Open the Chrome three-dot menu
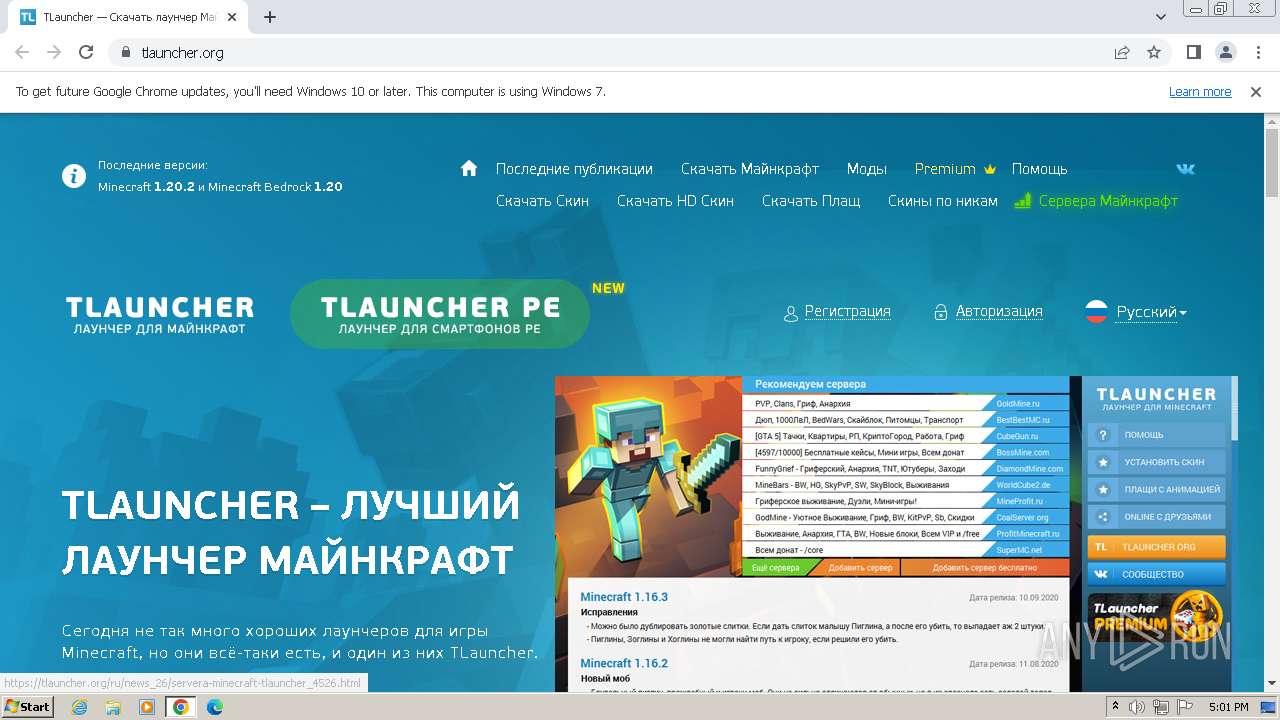The image size is (1280, 720). click(1256, 52)
